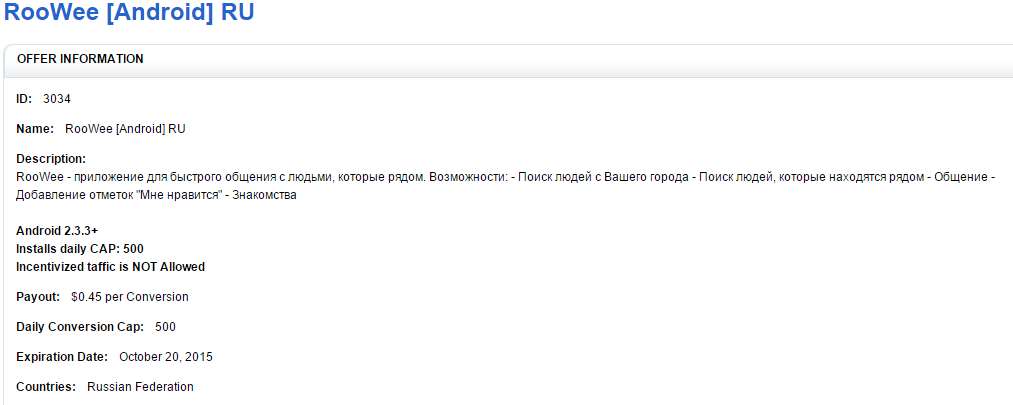Select the offer ID value 3034
Screen dimensions: 1013x405
pyautogui.click(x=57, y=99)
